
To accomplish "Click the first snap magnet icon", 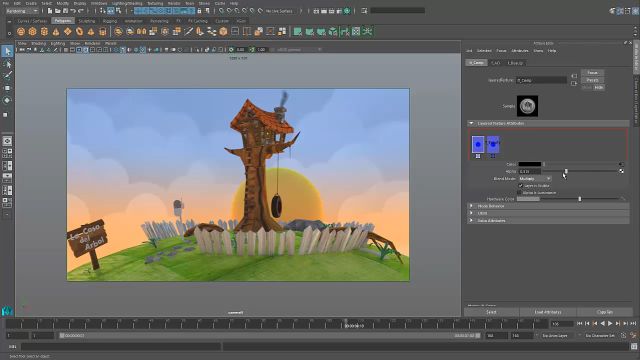I will 222,11.
